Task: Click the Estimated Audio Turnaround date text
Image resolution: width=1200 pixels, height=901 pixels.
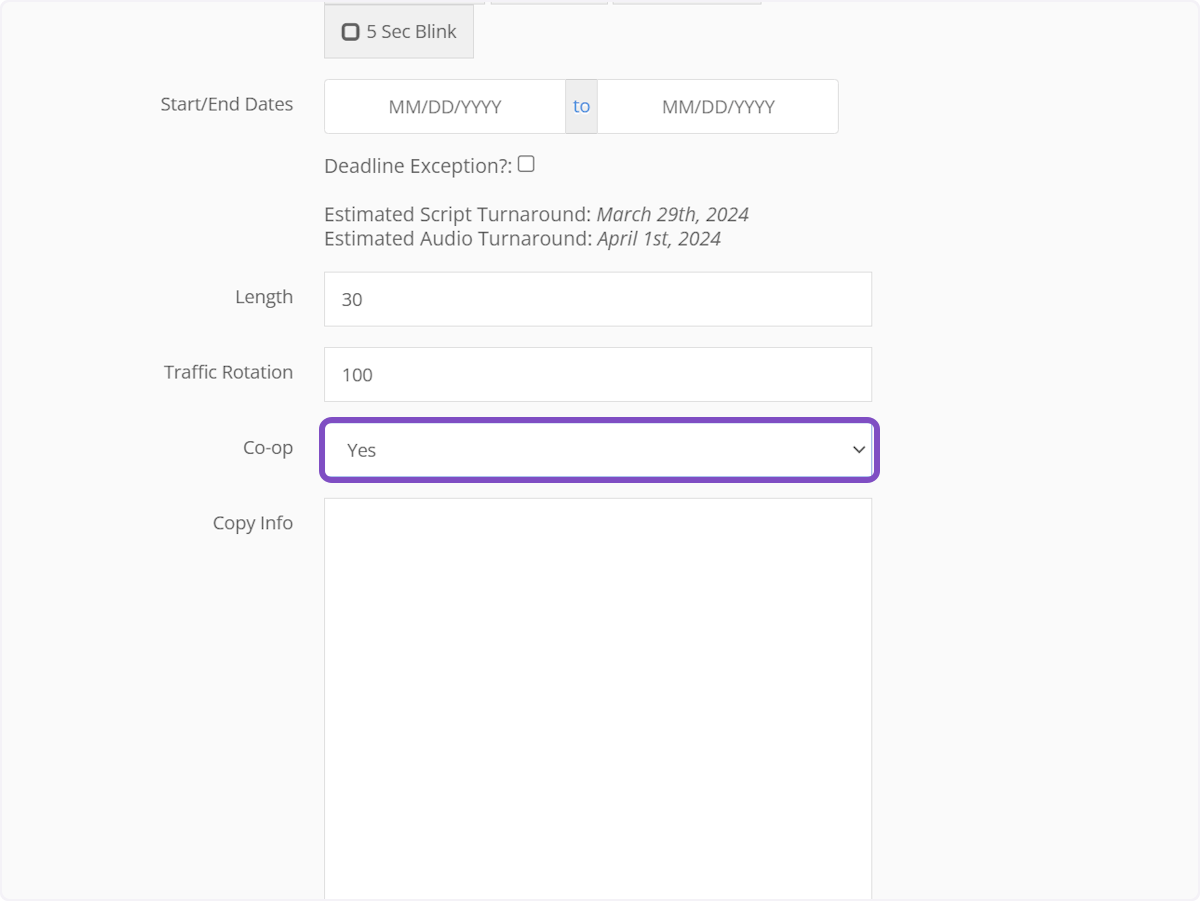Action: click(659, 238)
